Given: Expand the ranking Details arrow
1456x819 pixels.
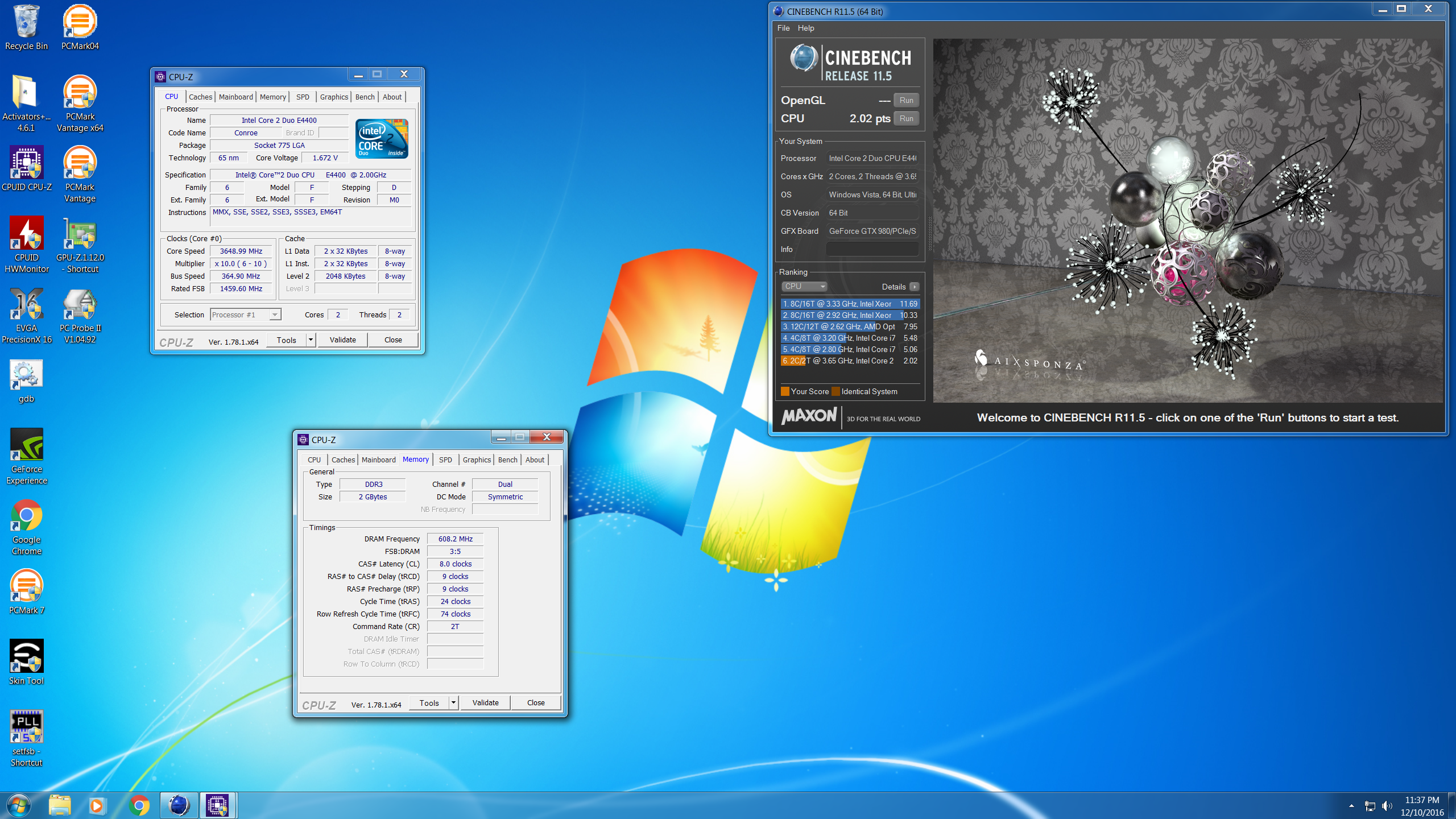Looking at the screenshot, I should (x=914, y=287).
